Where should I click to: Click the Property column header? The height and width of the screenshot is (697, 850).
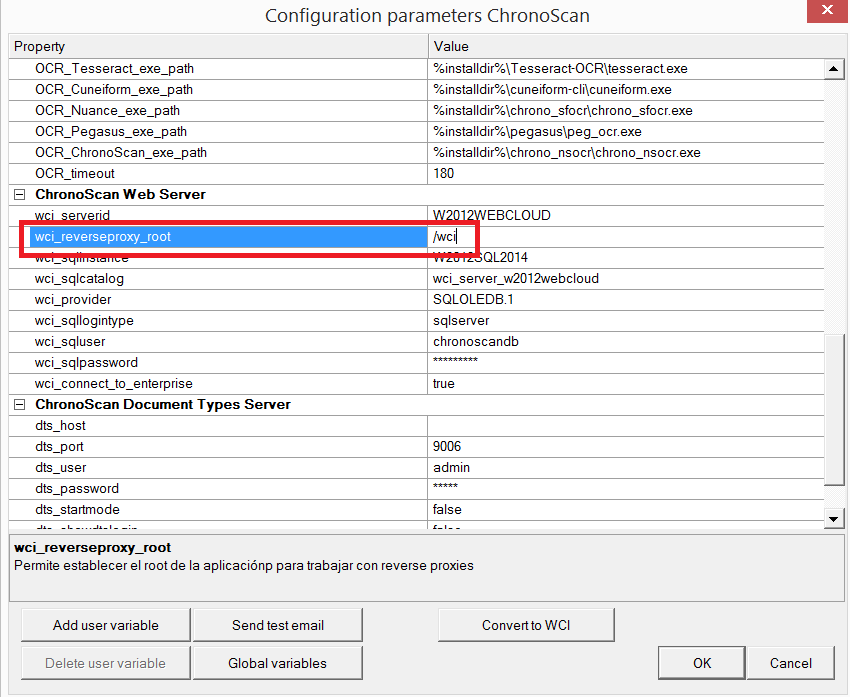coord(218,47)
